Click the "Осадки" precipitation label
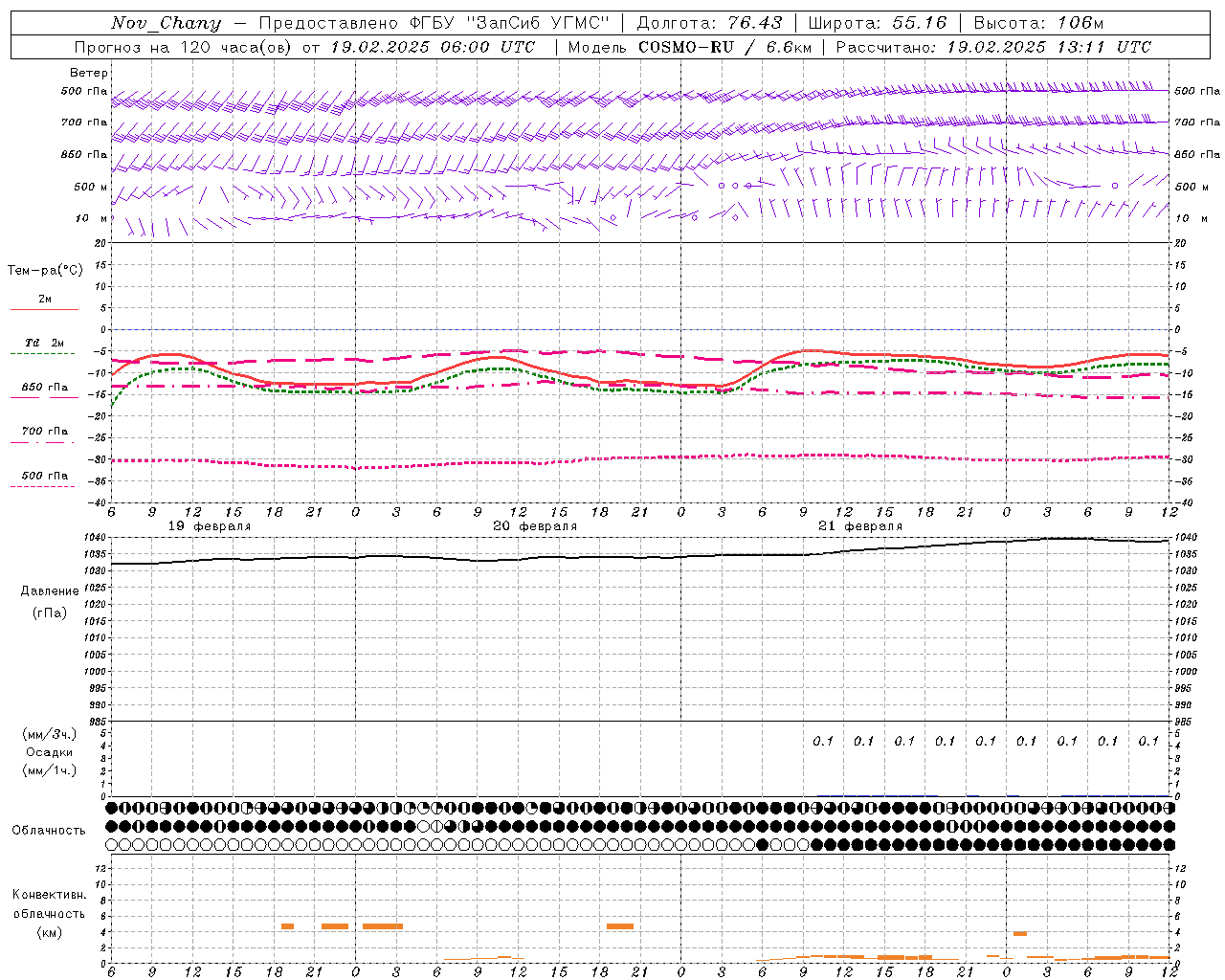 50,752
